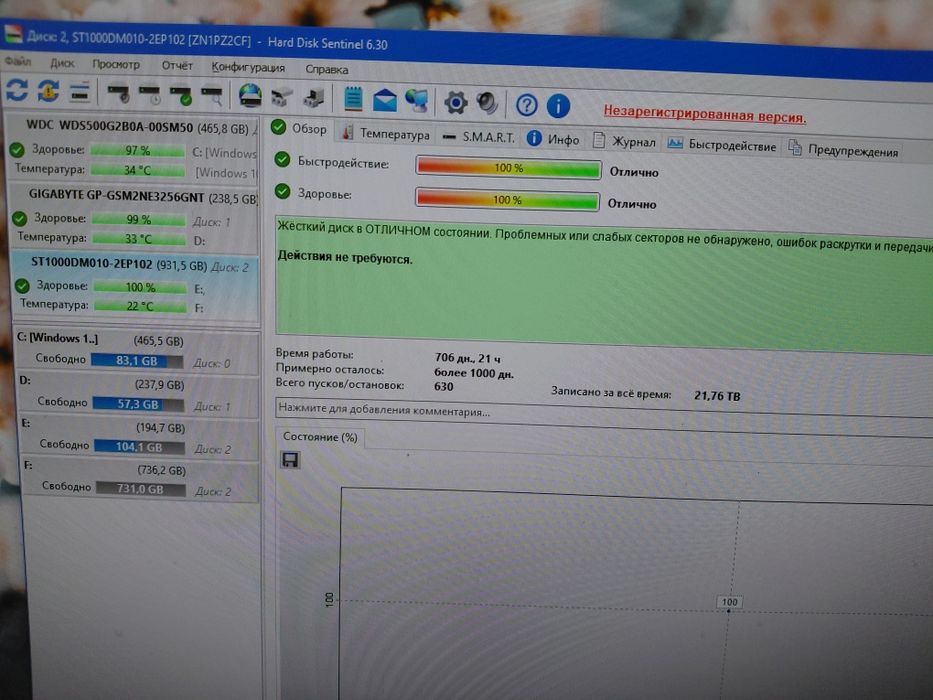The height and width of the screenshot is (700, 933).
Task: Click the 706 дн., 21 ч value
Action: point(468,358)
